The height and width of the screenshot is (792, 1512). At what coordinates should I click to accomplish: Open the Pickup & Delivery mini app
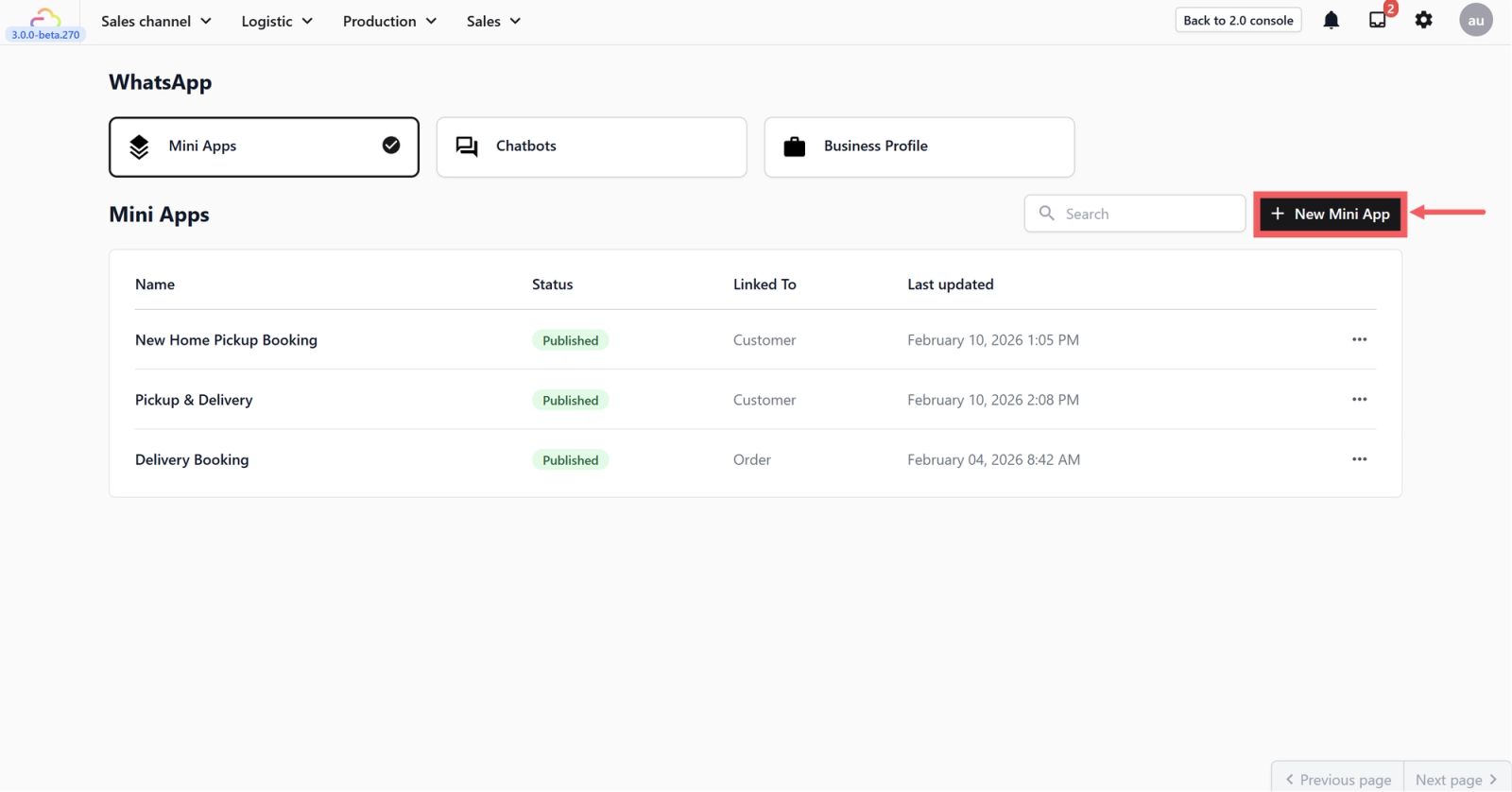tap(194, 400)
